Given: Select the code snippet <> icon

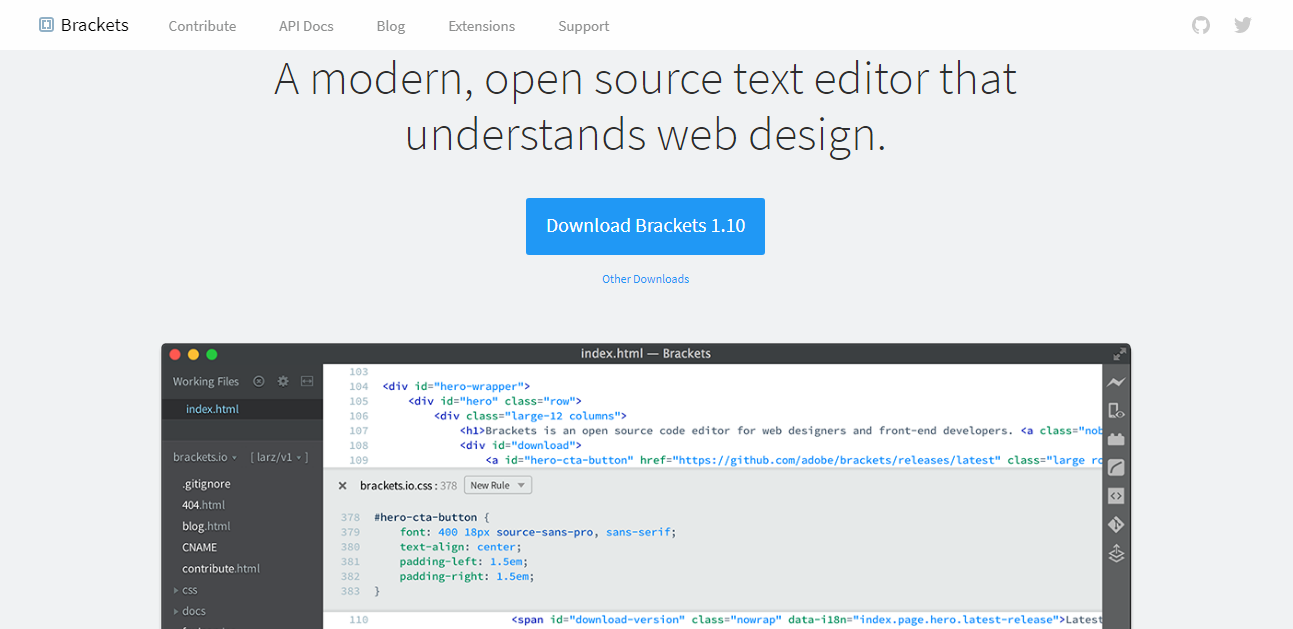Looking at the screenshot, I should tap(1115, 495).
